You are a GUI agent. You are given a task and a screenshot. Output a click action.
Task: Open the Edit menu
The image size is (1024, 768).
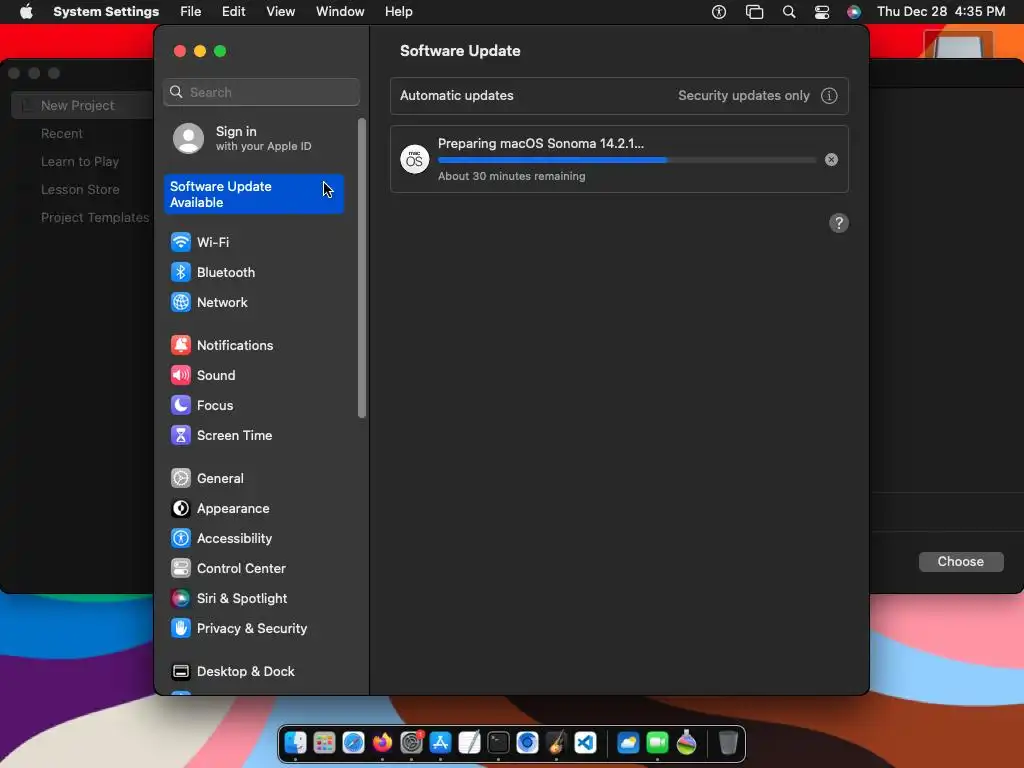(233, 12)
